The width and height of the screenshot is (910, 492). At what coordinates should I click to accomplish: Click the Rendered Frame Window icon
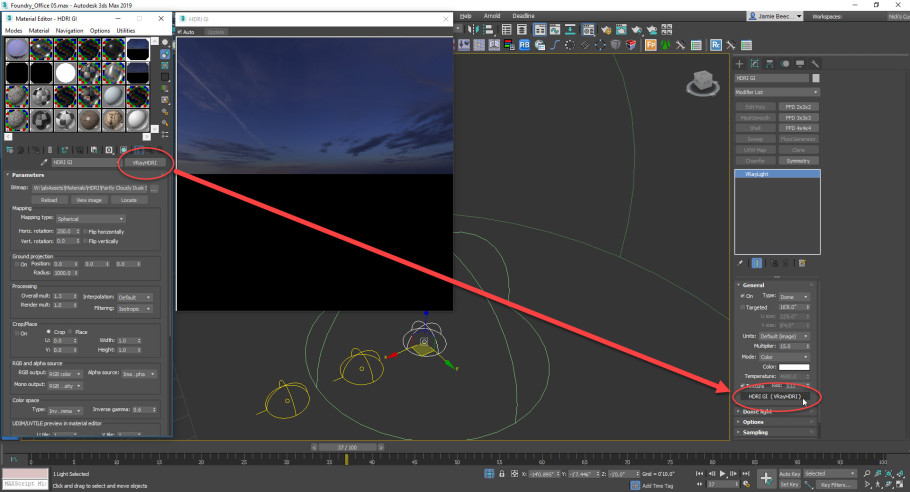coord(621,30)
